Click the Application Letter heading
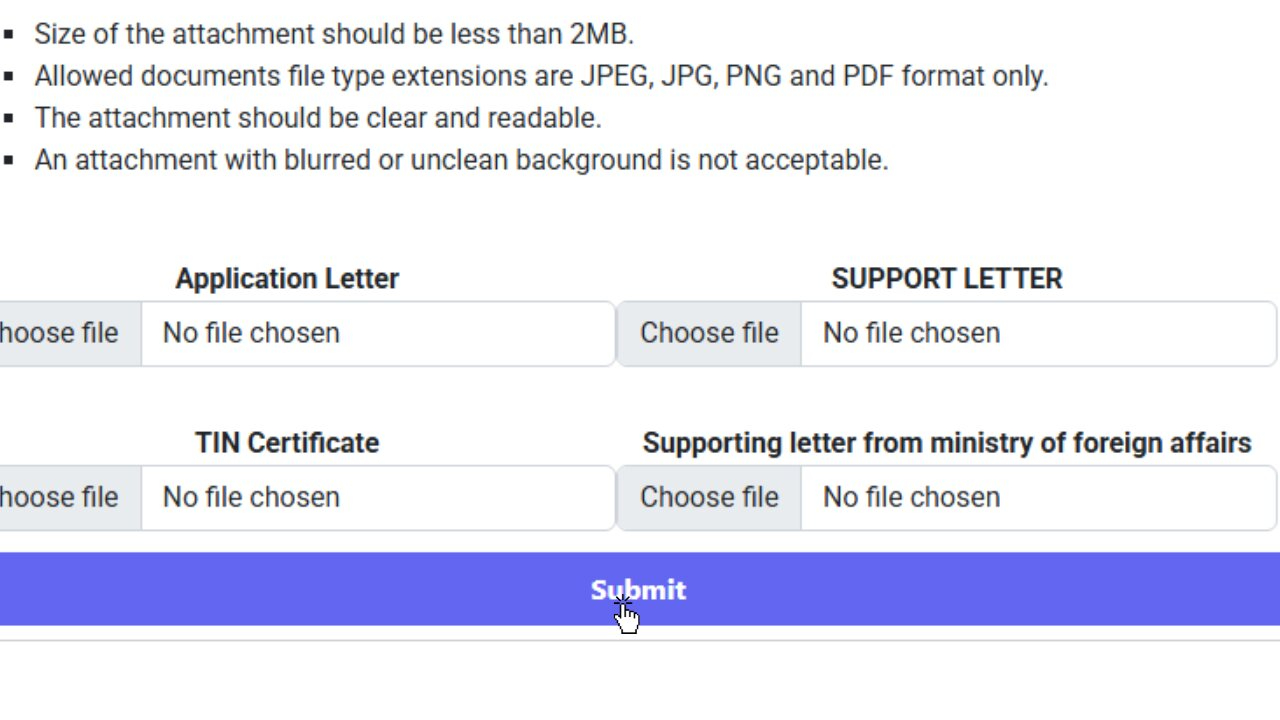This screenshot has height=720, width=1280. (287, 278)
